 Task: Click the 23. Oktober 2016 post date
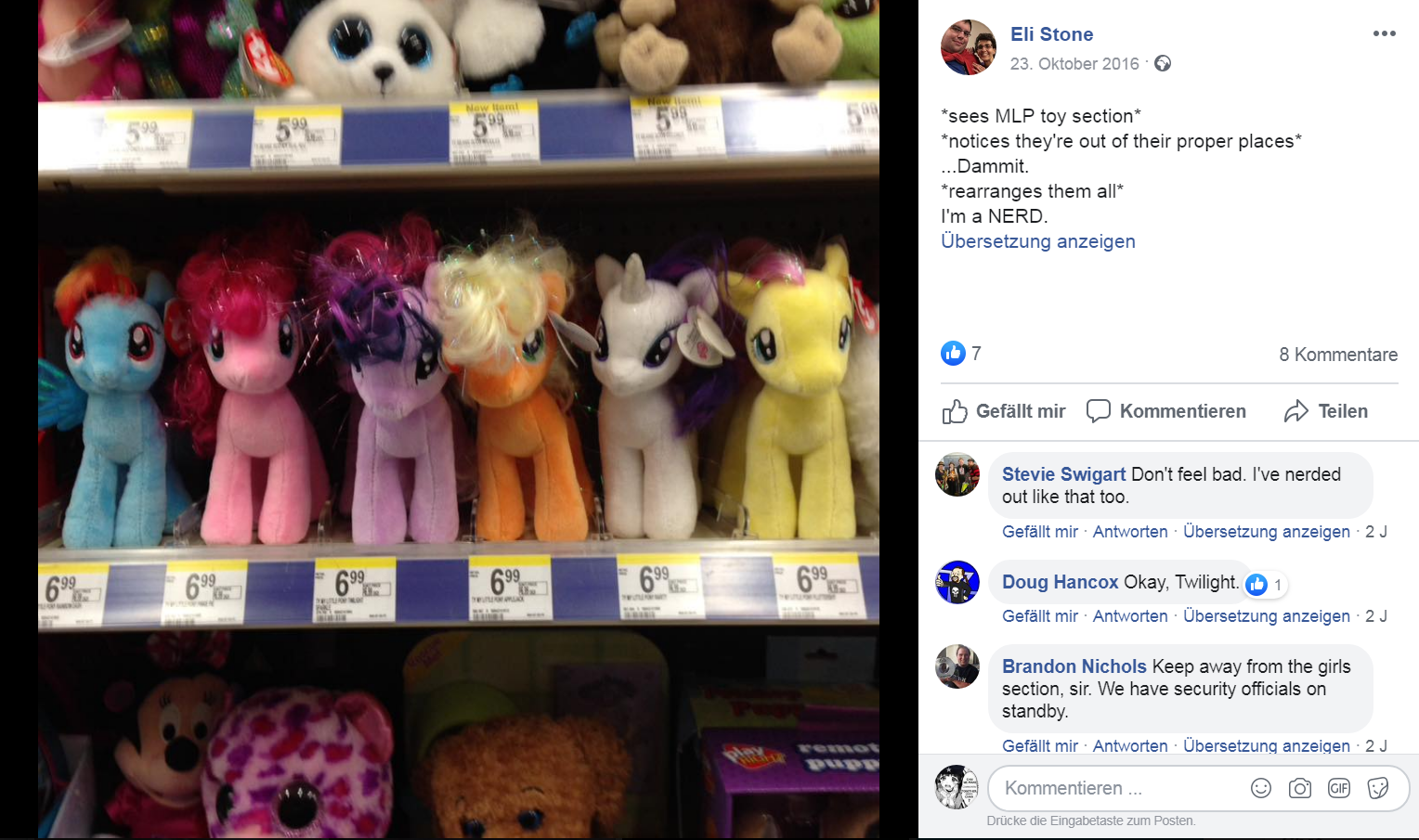(x=1074, y=64)
